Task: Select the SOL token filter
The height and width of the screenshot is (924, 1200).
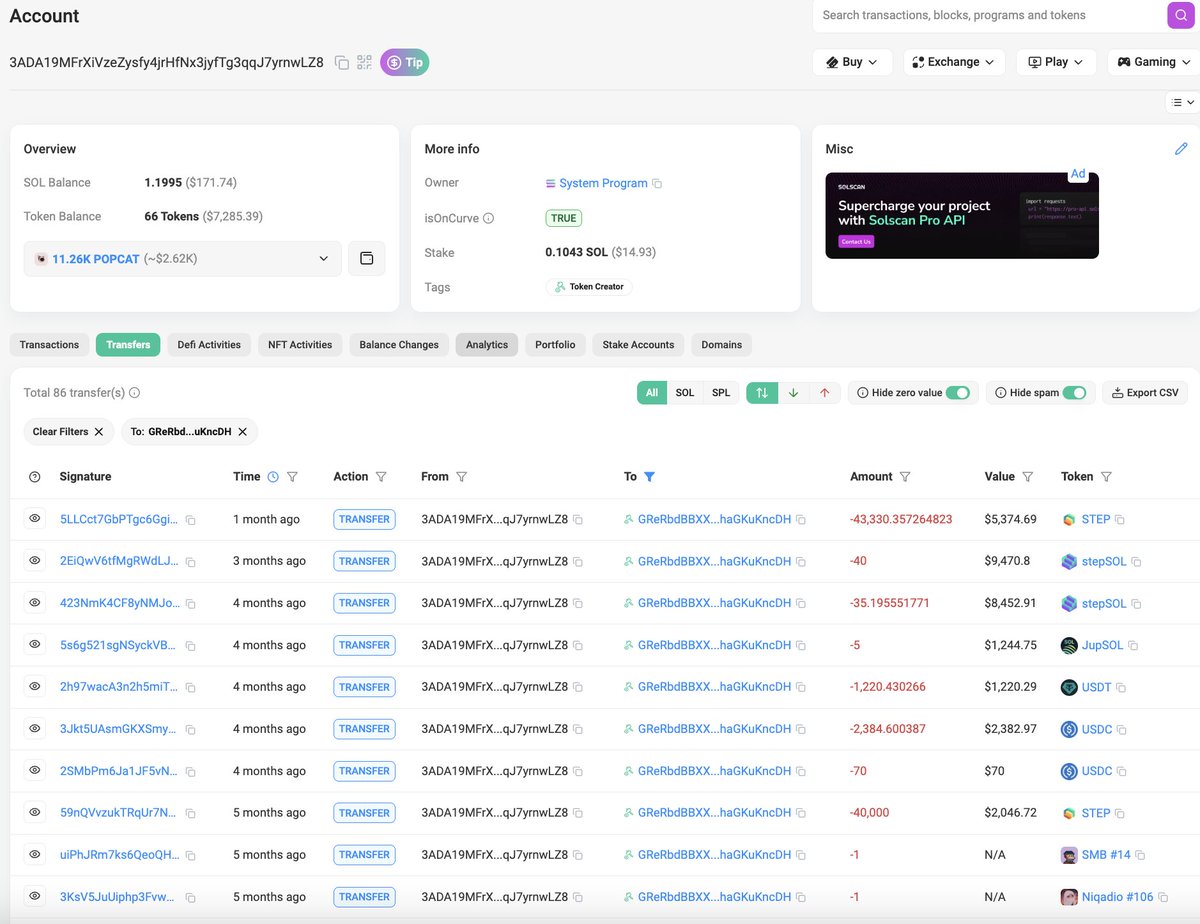Action: click(684, 393)
